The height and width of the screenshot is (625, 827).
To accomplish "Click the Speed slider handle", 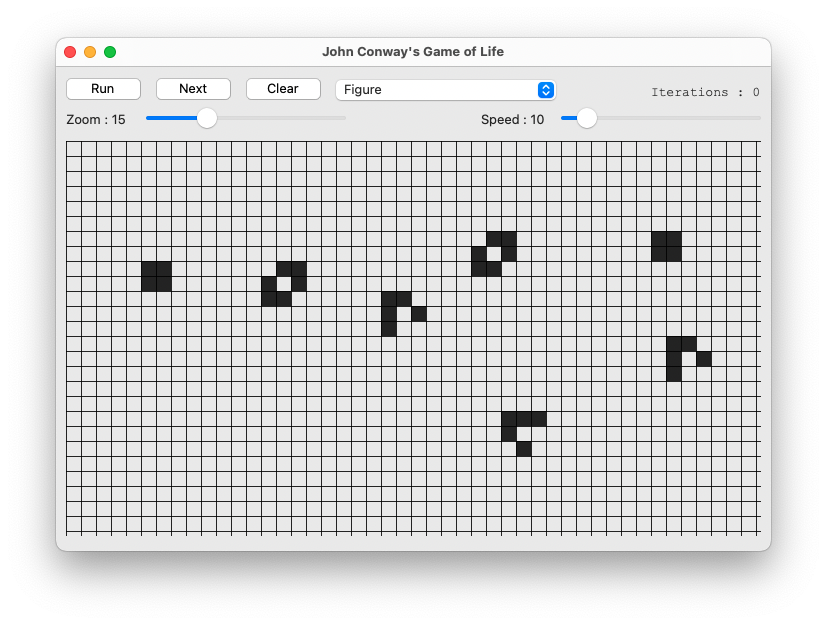I will (x=587, y=118).
